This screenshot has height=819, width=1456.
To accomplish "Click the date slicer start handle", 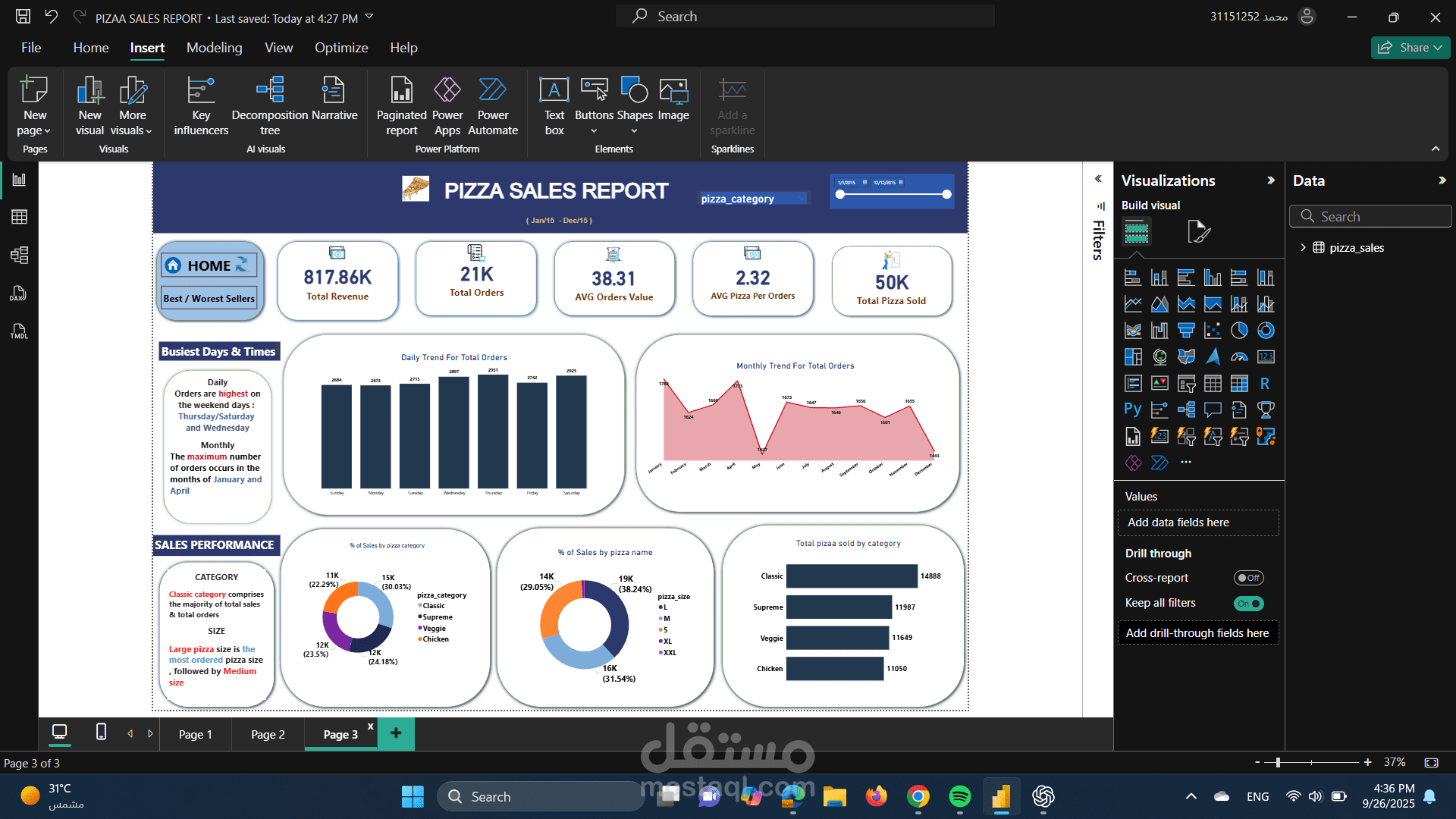I will coord(840,194).
